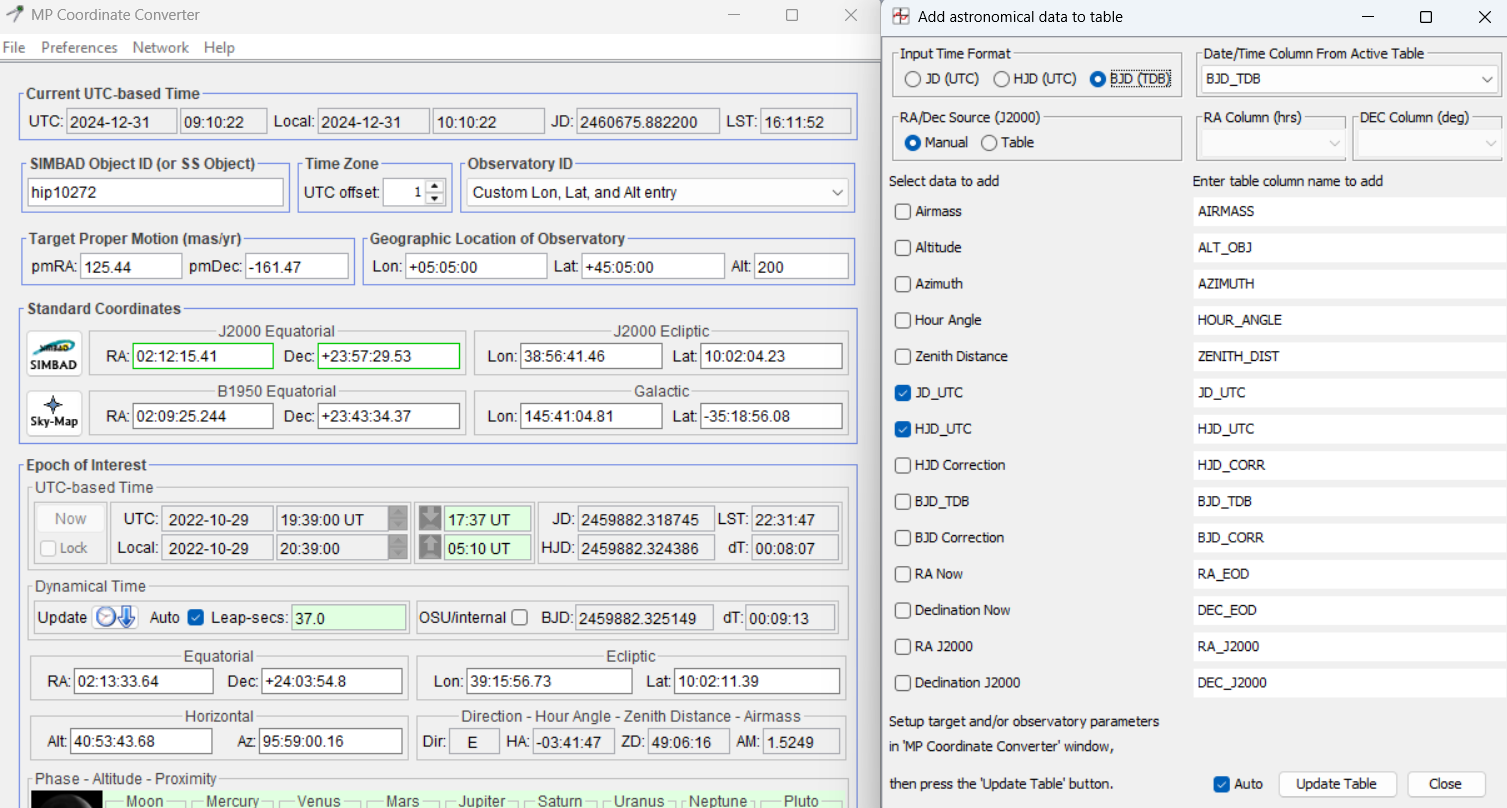This screenshot has height=808, width=1507.
Task: Enable the Airmass checkbox
Action: point(903,212)
